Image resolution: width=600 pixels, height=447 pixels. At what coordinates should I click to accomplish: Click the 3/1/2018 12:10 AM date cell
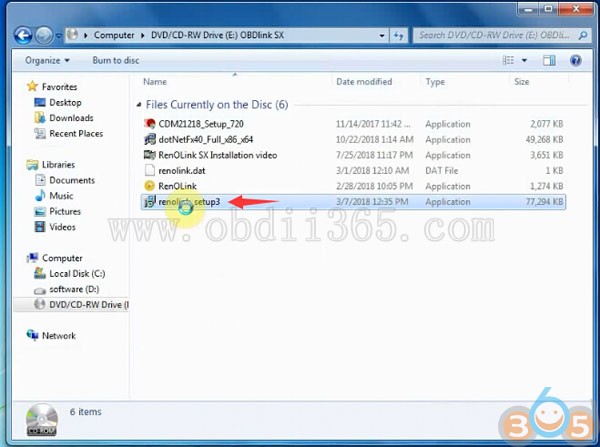point(372,170)
